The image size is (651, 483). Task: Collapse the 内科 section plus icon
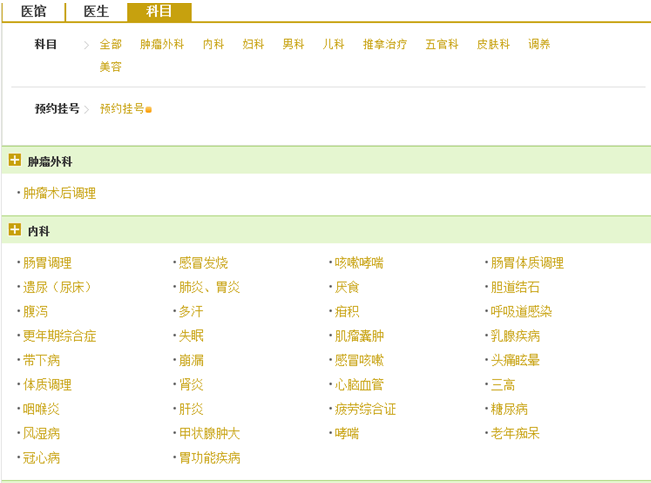point(15,230)
